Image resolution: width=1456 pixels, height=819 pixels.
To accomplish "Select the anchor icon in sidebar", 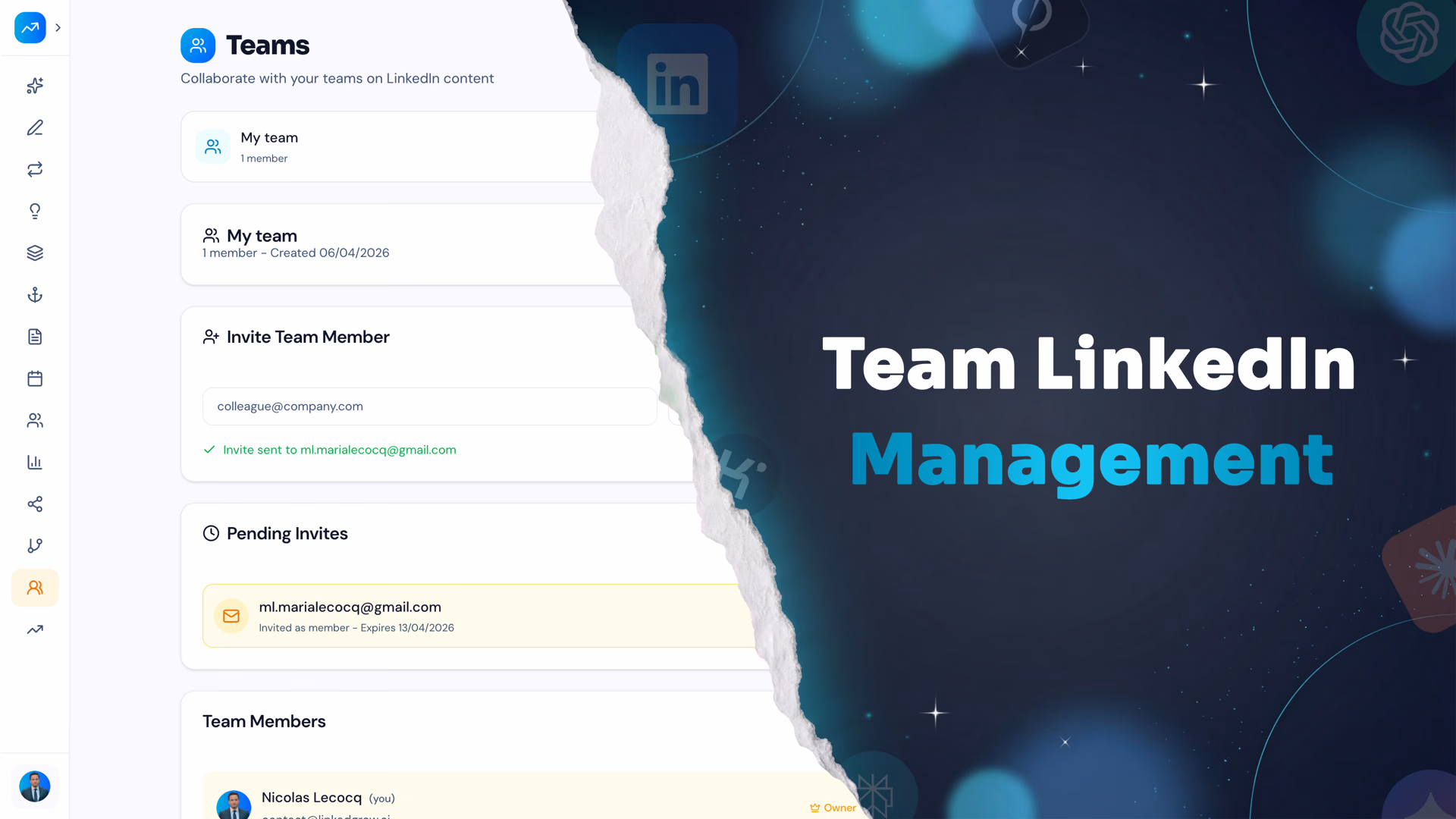I will pyautogui.click(x=35, y=295).
